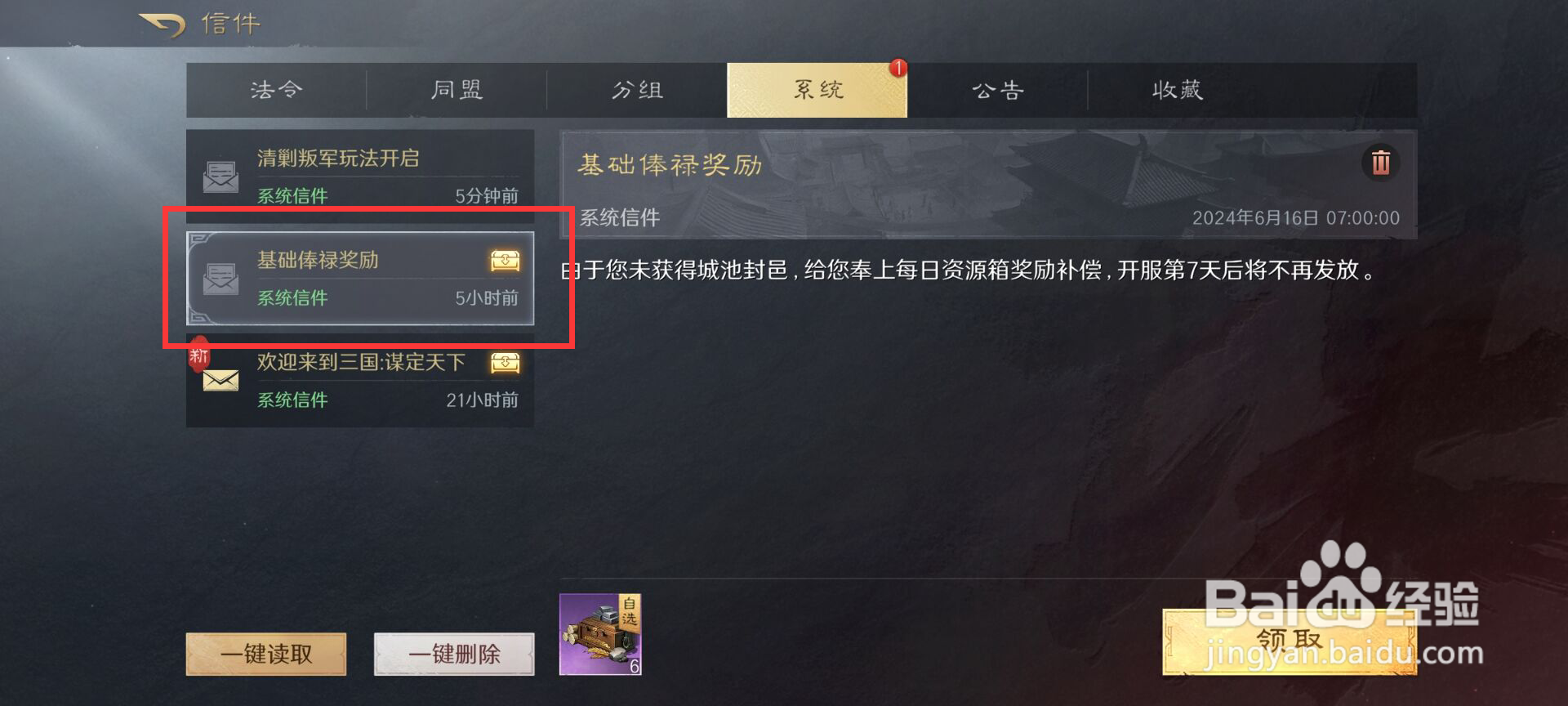Go to the 公告 tab

click(x=997, y=90)
